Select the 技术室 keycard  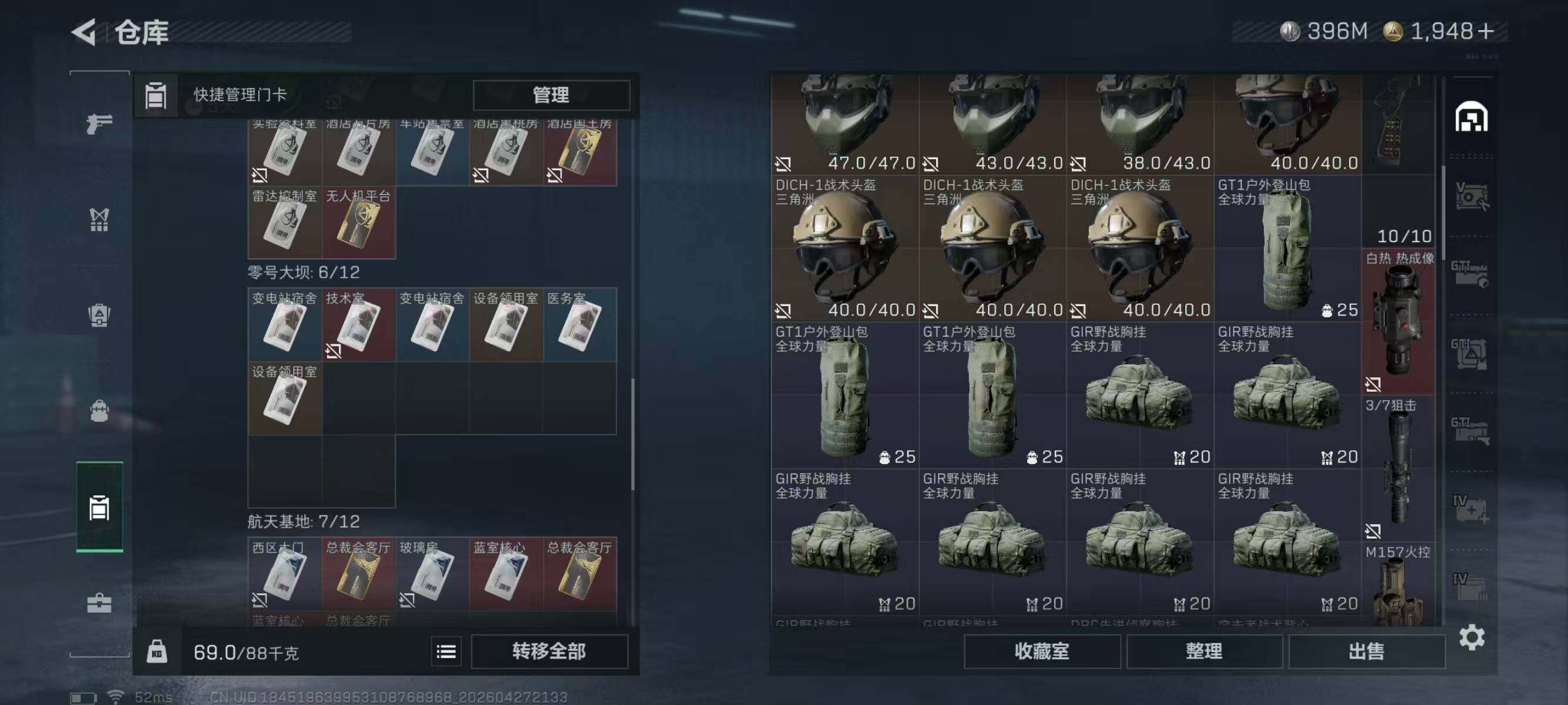358,324
